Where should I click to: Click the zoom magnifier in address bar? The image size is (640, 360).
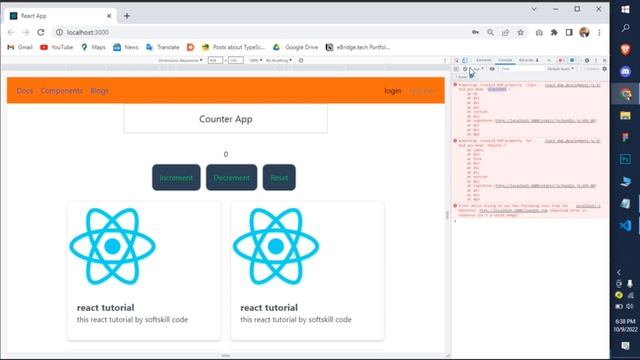tap(490, 32)
